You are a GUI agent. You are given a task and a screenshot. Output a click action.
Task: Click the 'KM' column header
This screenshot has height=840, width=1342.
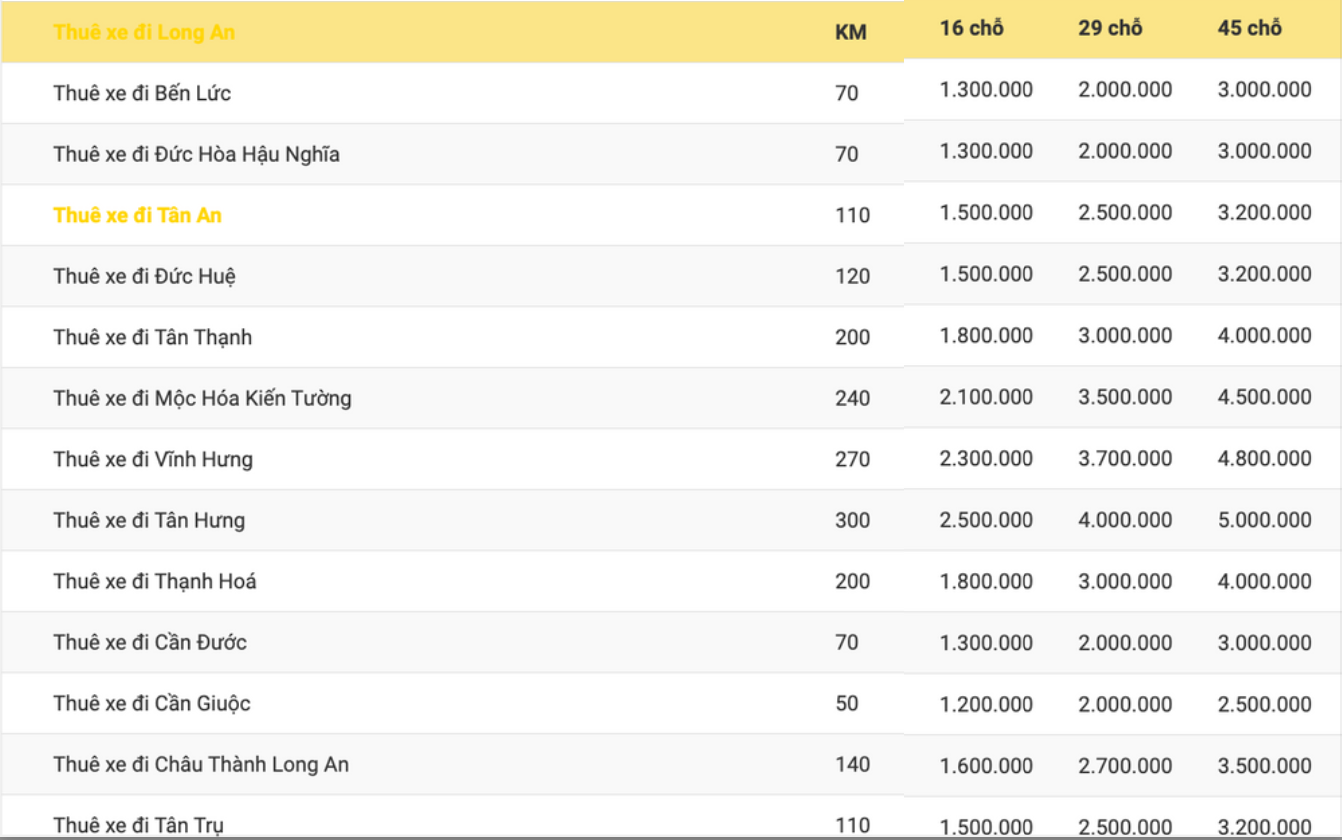click(x=850, y=32)
